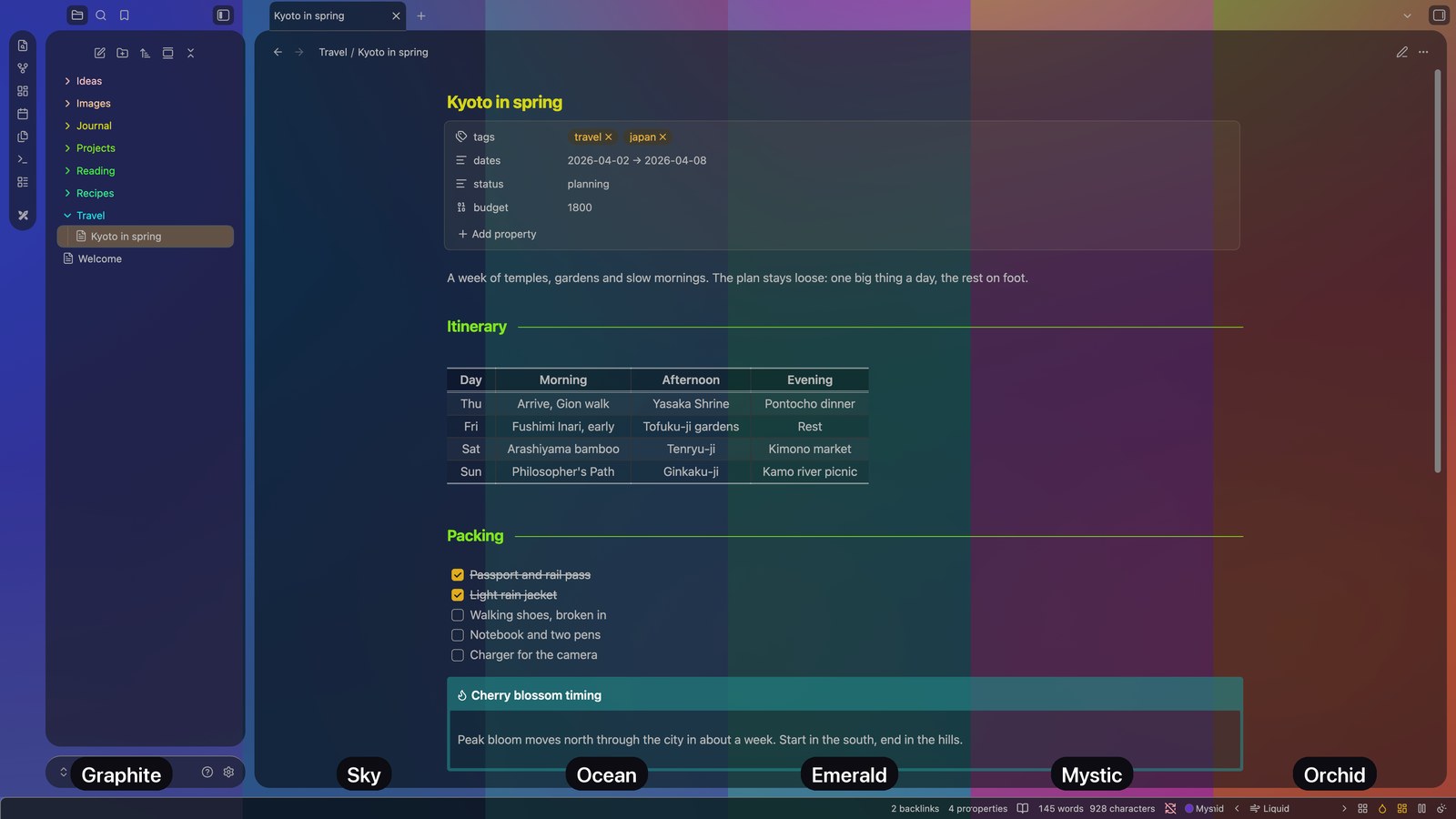Create a new folder in file explorer
Viewport: 1456px width, 819px height.
coord(123,53)
